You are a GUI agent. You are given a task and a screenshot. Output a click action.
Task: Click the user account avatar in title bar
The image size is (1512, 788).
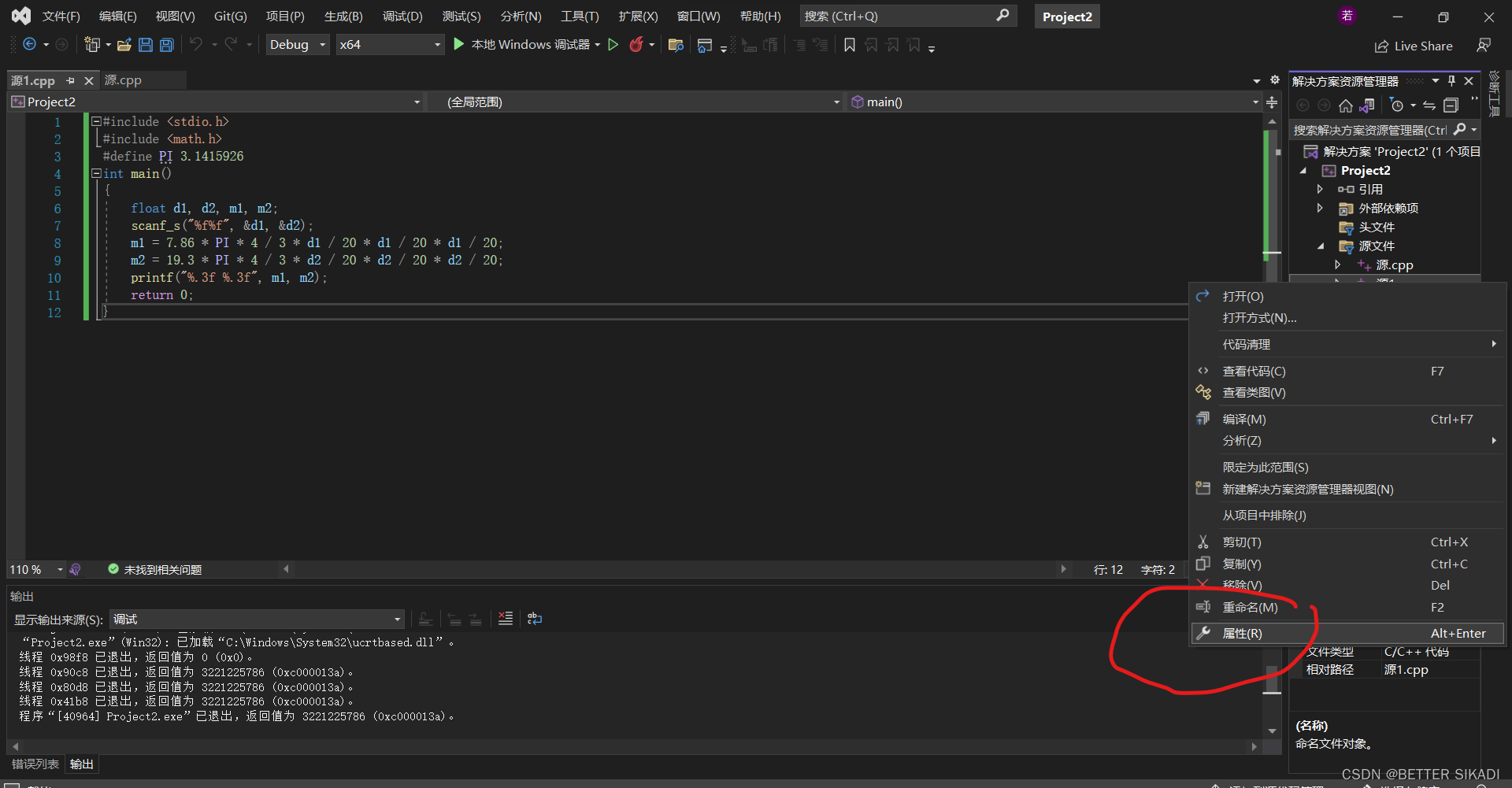1347,16
